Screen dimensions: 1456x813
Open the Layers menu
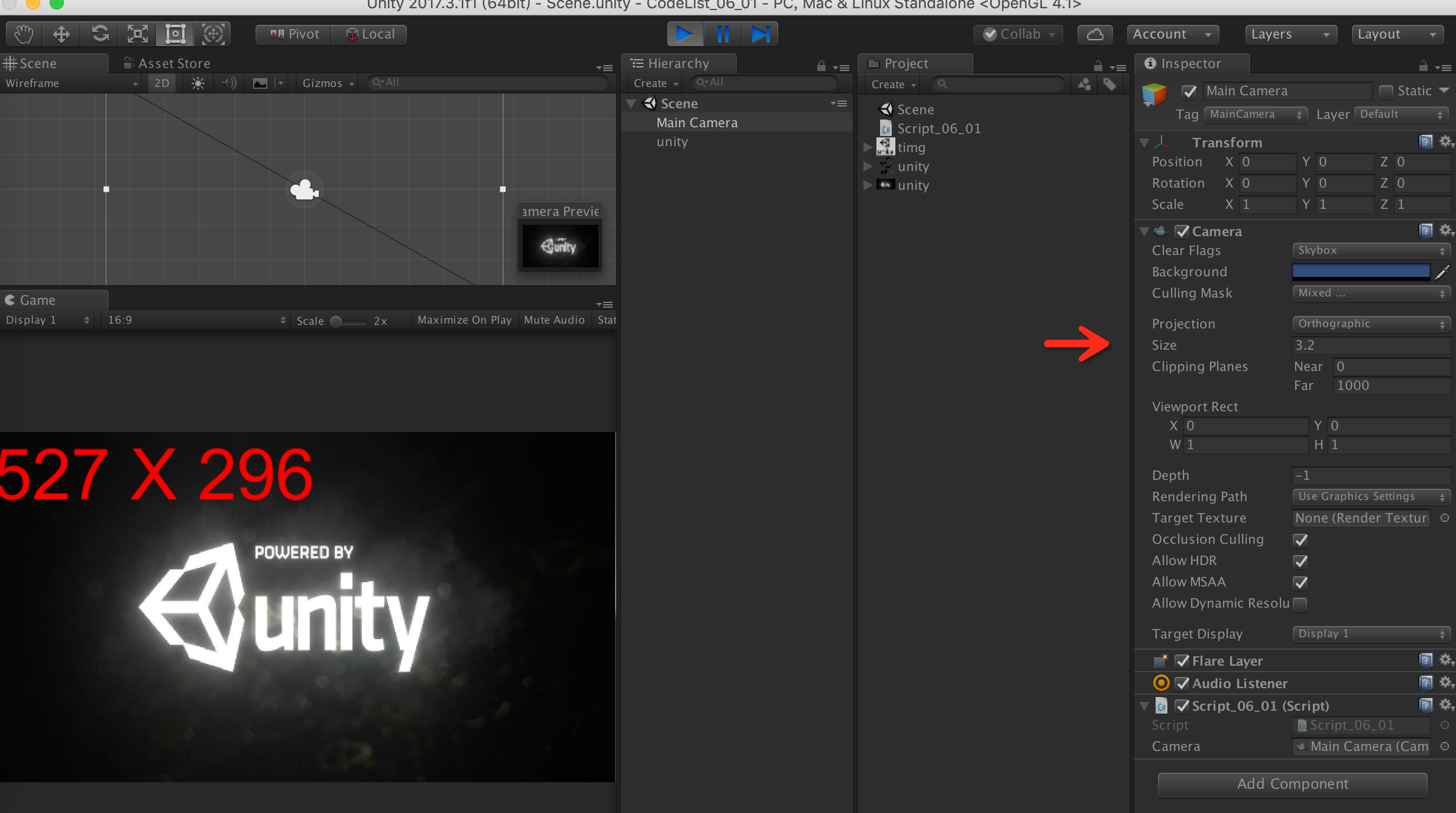coord(1290,34)
